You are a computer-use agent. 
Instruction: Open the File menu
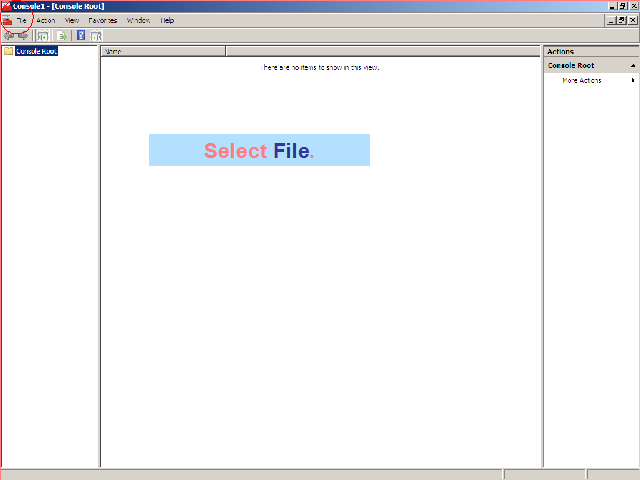tap(21, 20)
